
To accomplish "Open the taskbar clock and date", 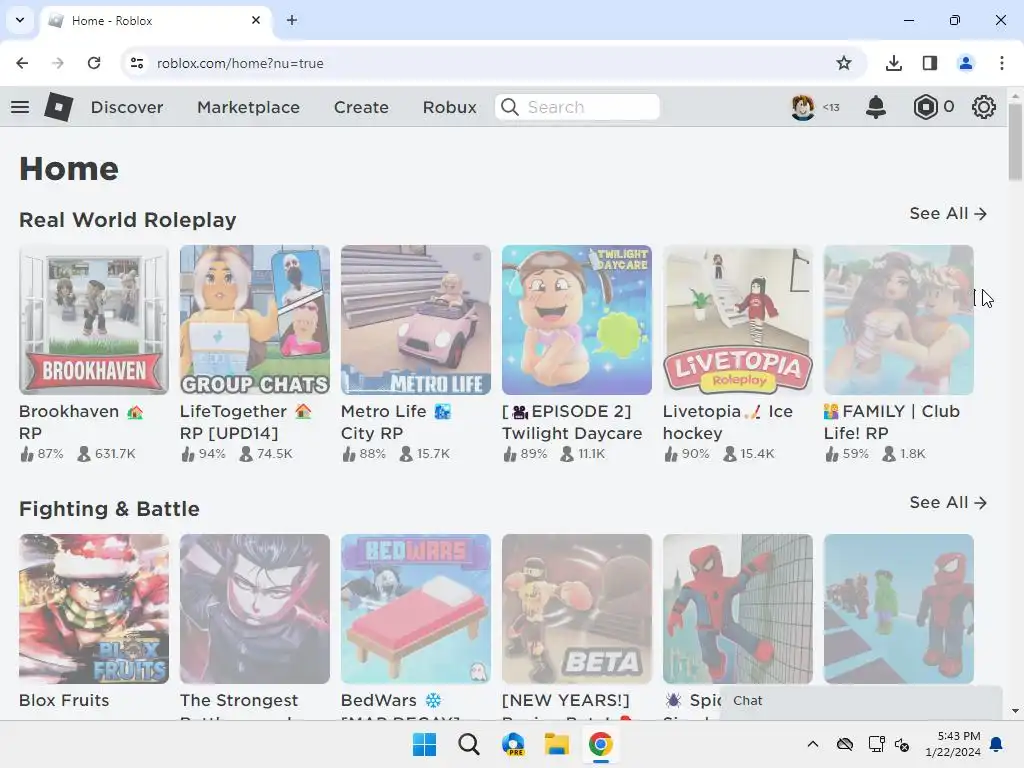I will pyautogui.click(x=953, y=744).
